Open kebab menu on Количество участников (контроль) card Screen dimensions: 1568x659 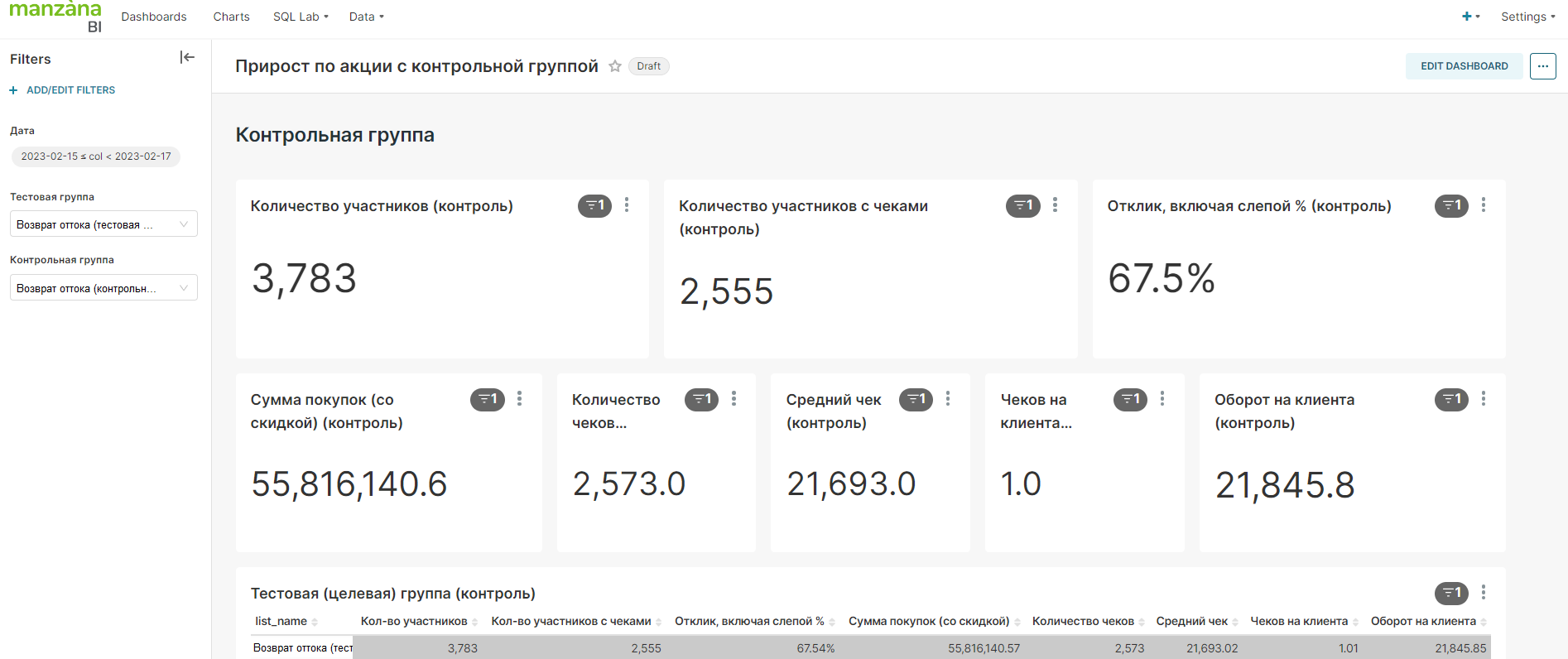(x=627, y=204)
